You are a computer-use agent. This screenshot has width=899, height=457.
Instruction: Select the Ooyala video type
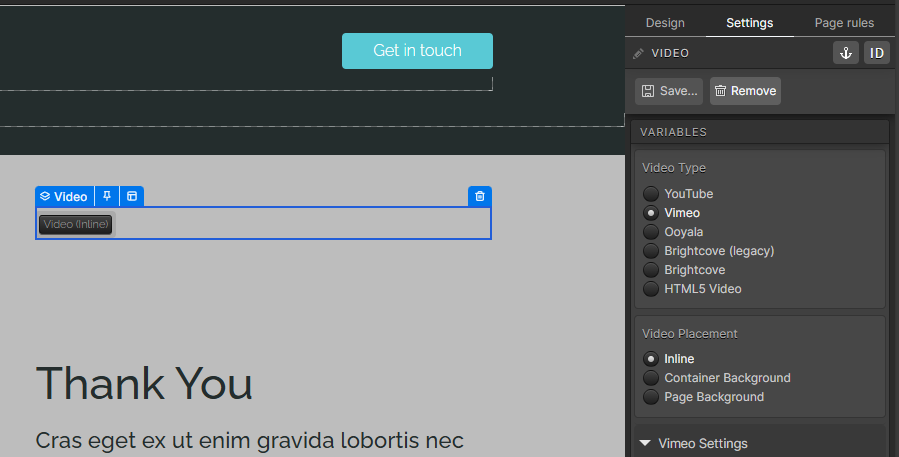[651, 232]
